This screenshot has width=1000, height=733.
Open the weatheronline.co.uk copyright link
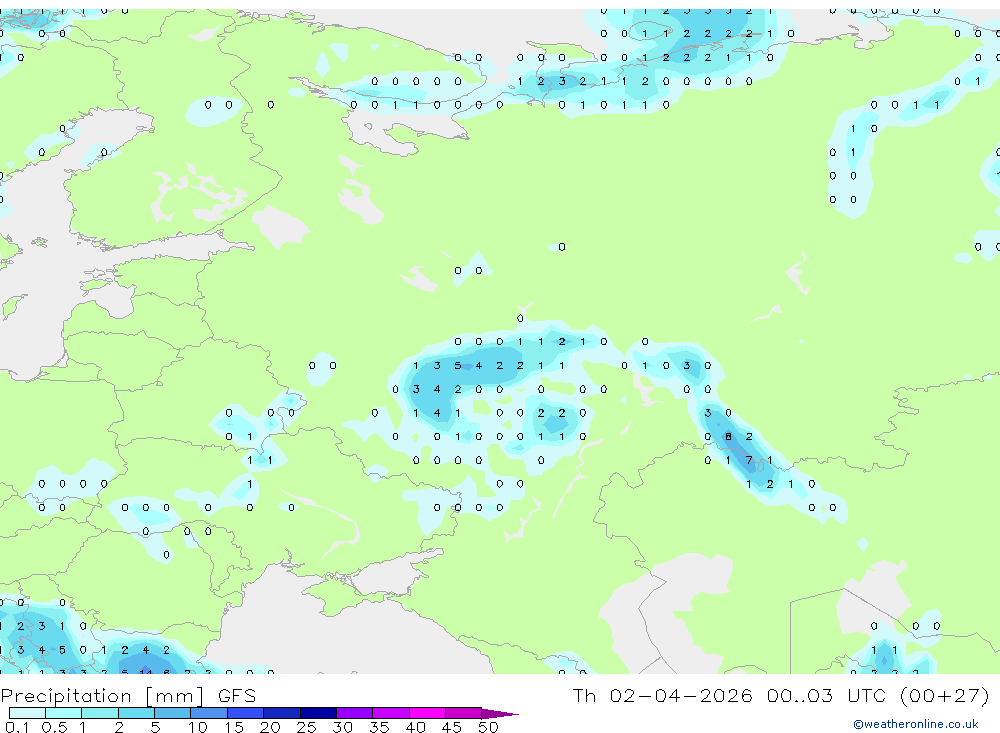tap(915, 724)
